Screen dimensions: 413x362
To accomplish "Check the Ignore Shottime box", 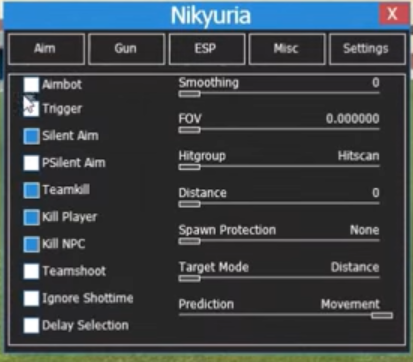I will pyautogui.click(x=31, y=298).
